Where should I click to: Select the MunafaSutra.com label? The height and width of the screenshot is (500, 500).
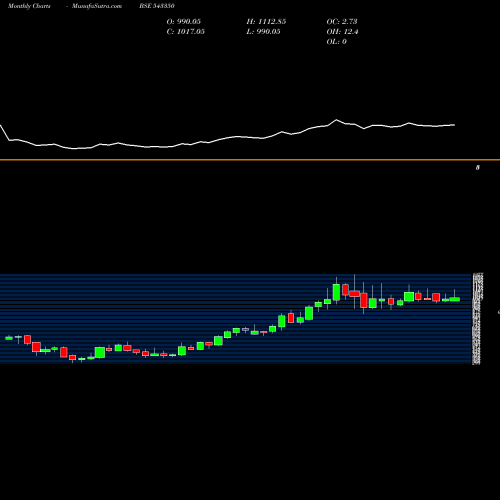pos(97,6)
